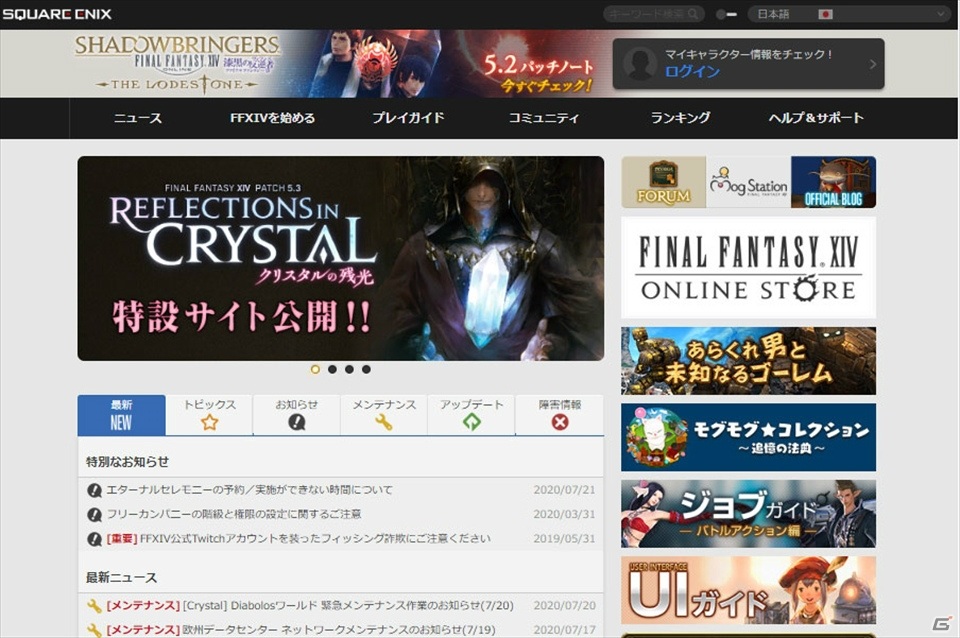Click the 2020/07/20 date text
960x638 pixels.
pos(564,606)
